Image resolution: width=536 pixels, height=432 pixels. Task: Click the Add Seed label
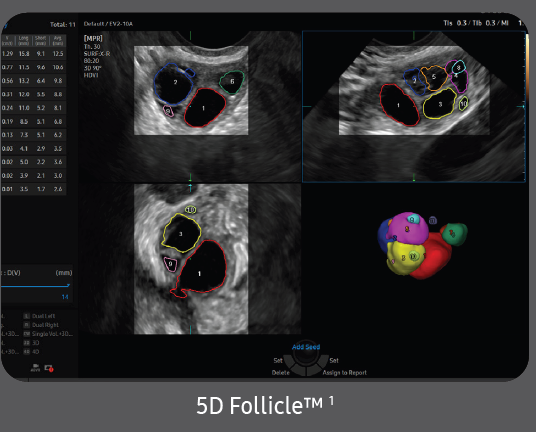tap(306, 347)
